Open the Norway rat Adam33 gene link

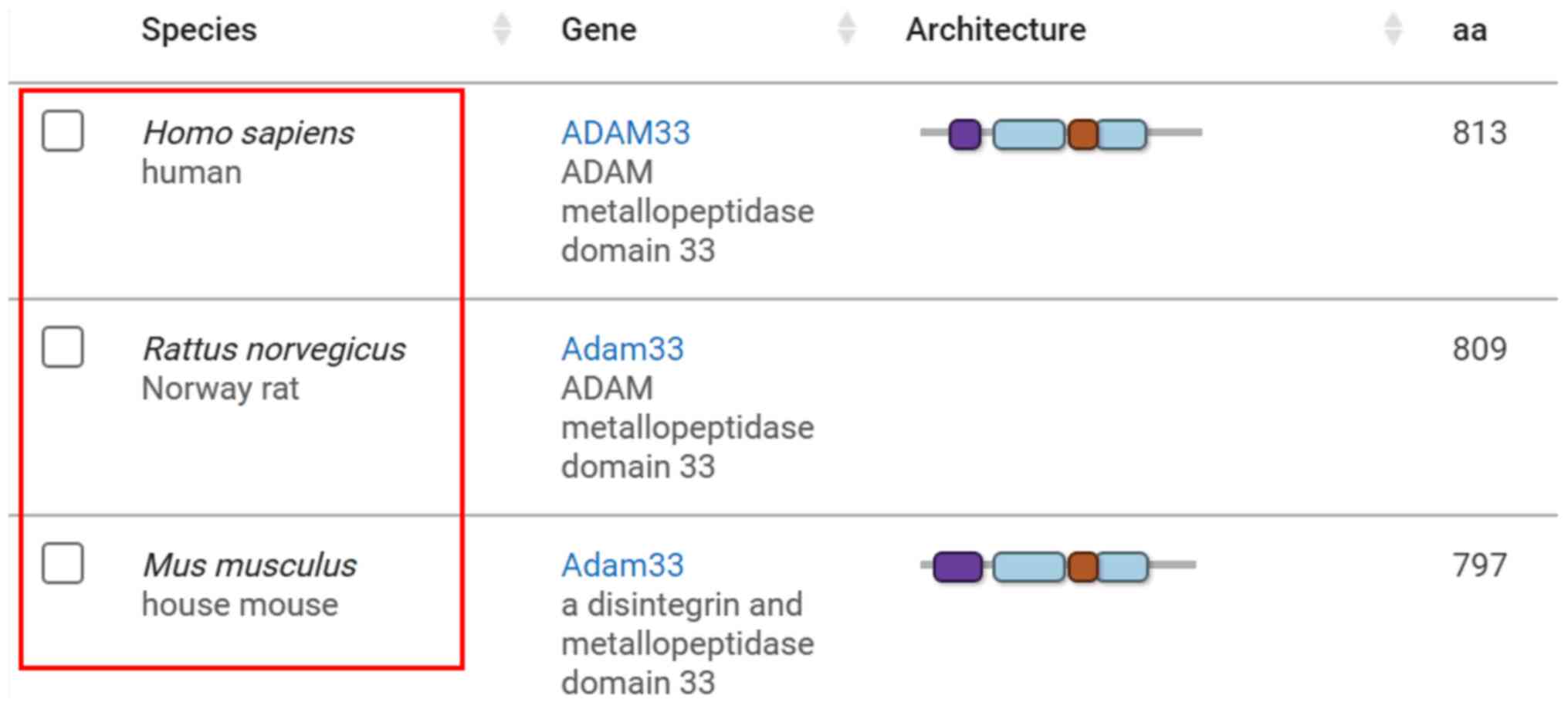click(x=622, y=349)
